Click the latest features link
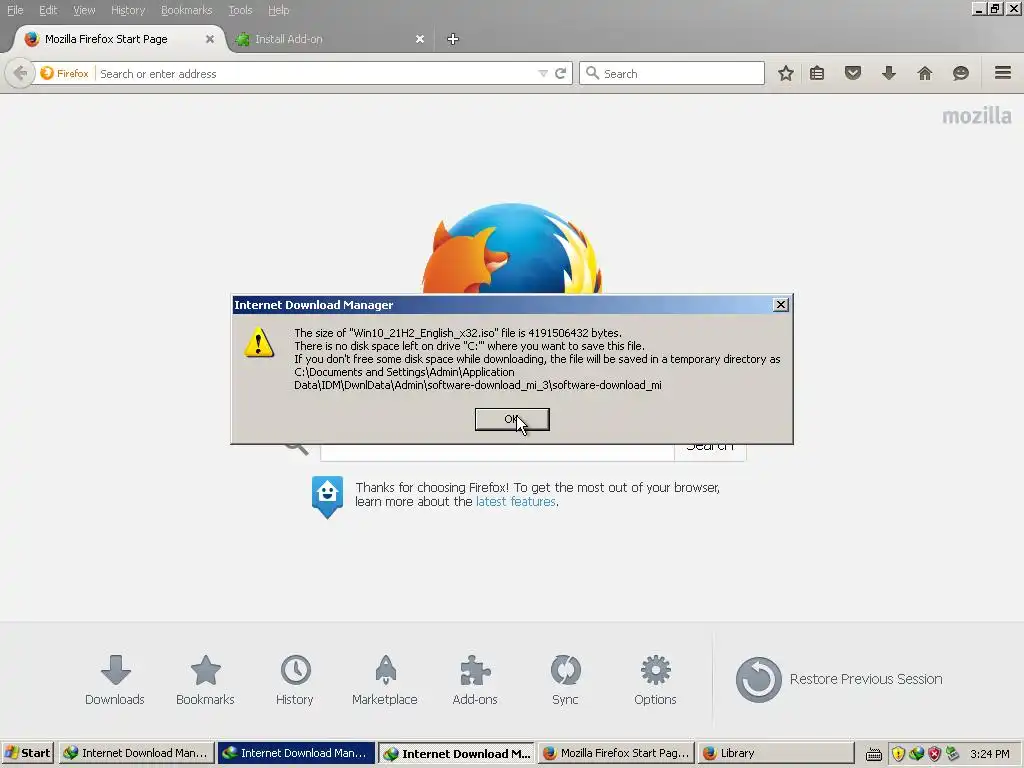The width and height of the screenshot is (1024, 768). point(516,502)
